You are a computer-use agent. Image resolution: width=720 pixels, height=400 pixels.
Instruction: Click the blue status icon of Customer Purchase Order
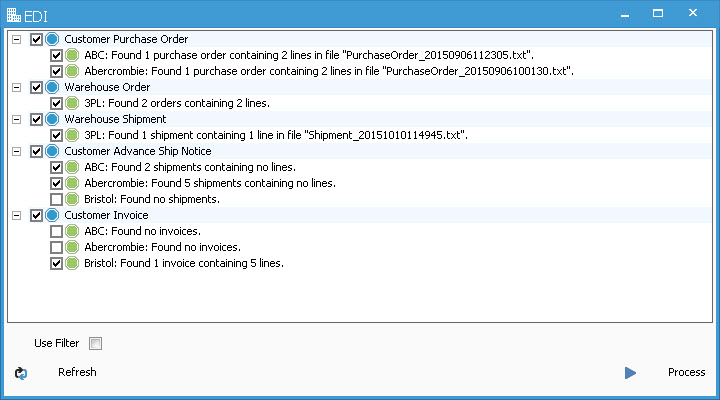tap(52, 39)
